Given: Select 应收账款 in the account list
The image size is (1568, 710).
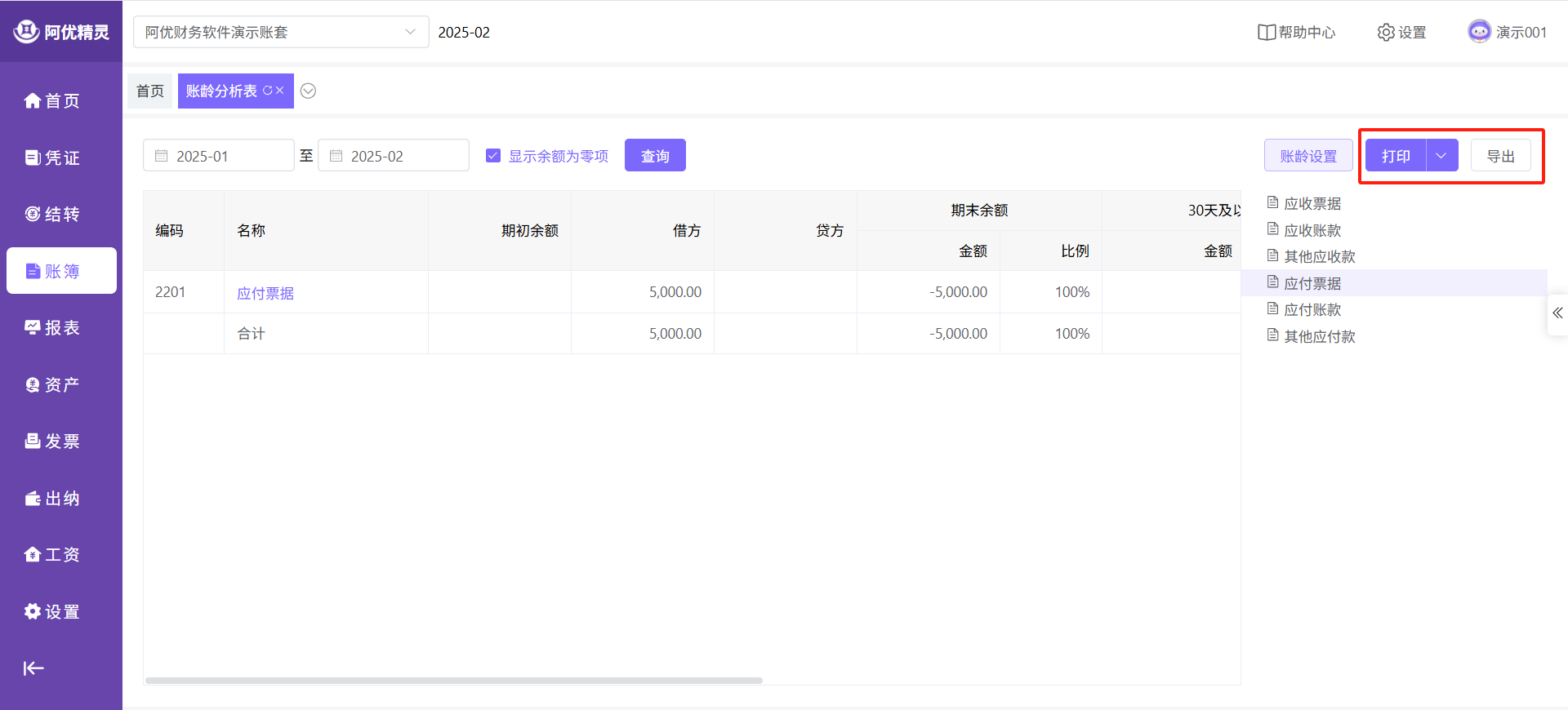Looking at the screenshot, I should tap(1312, 231).
